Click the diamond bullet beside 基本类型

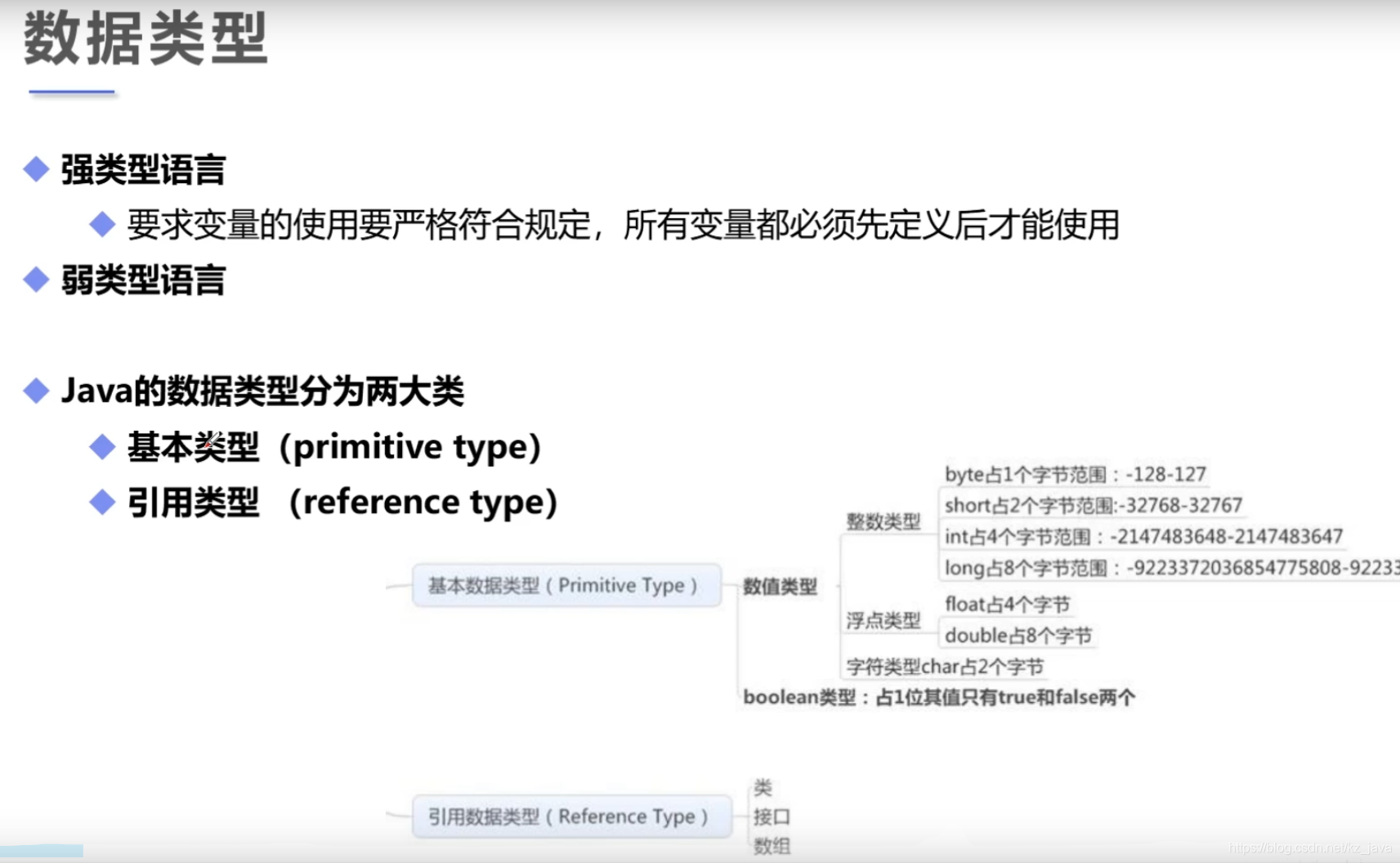tap(102, 446)
